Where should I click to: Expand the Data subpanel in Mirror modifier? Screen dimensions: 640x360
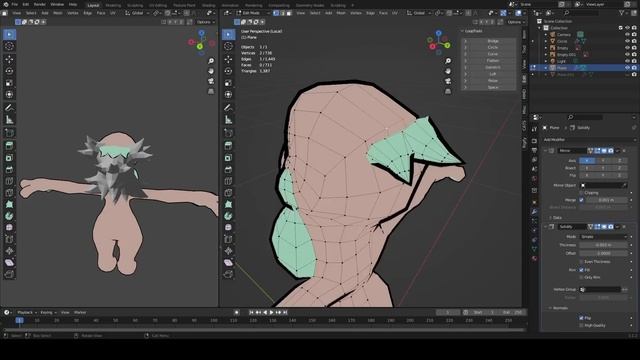tap(551, 218)
